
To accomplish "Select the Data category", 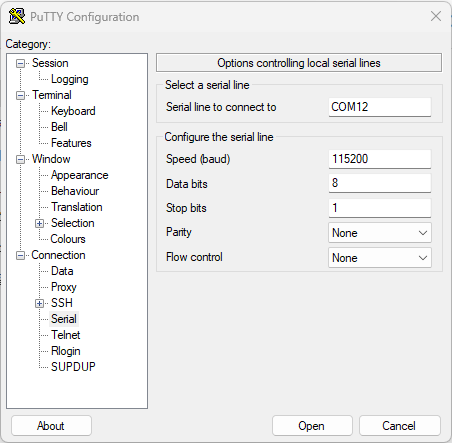I will point(62,271).
